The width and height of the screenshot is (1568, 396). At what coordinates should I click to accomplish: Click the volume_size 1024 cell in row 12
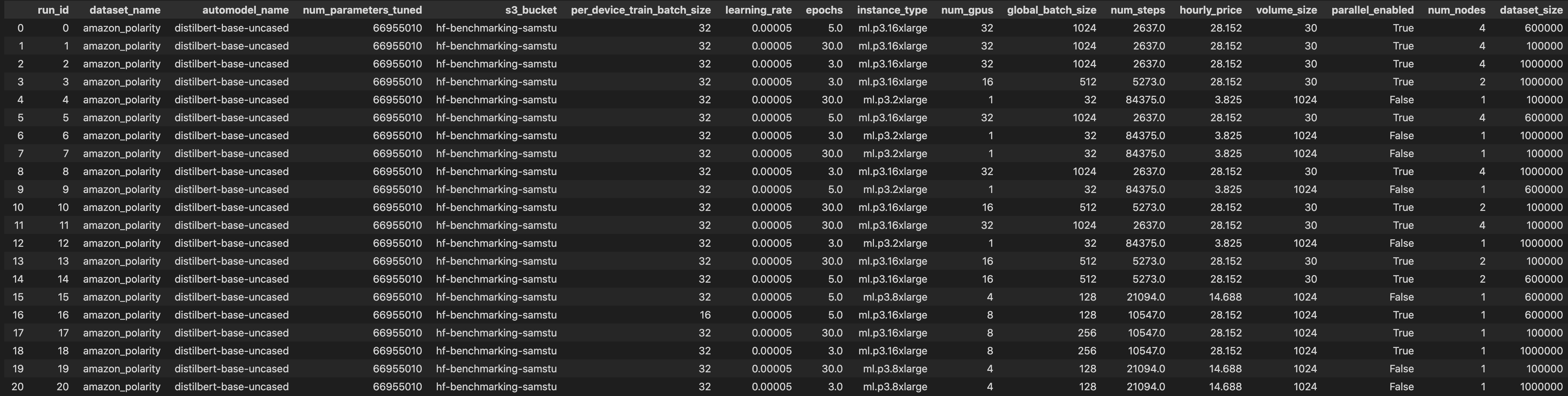(1305, 243)
